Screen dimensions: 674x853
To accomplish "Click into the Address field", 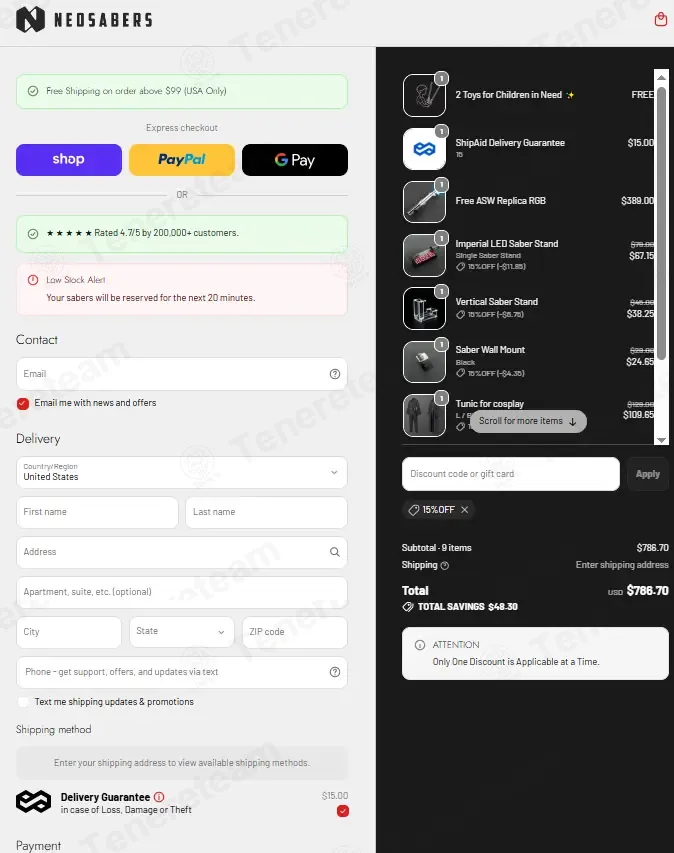I will click(x=182, y=552).
